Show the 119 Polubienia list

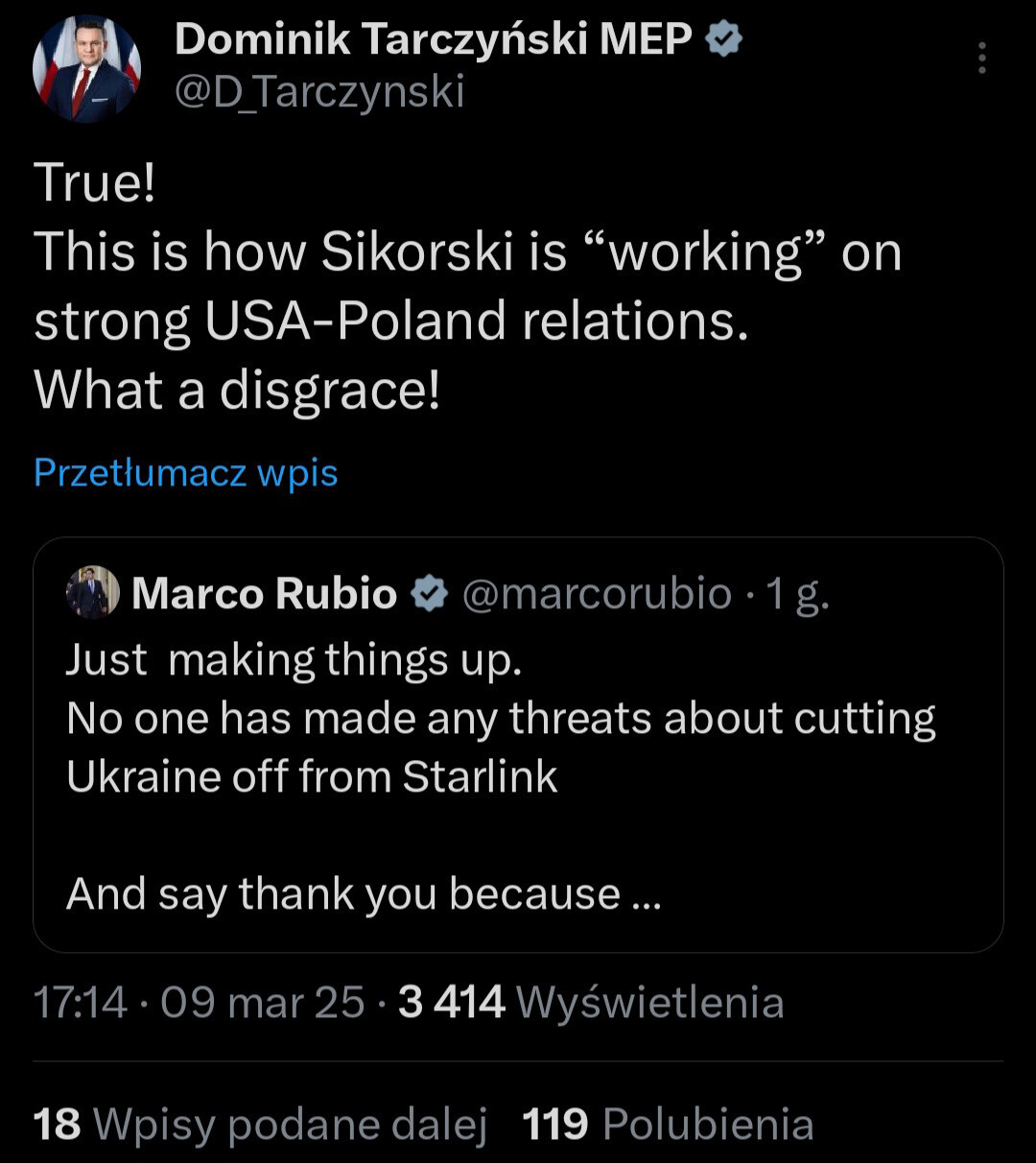click(x=668, y=1124)
